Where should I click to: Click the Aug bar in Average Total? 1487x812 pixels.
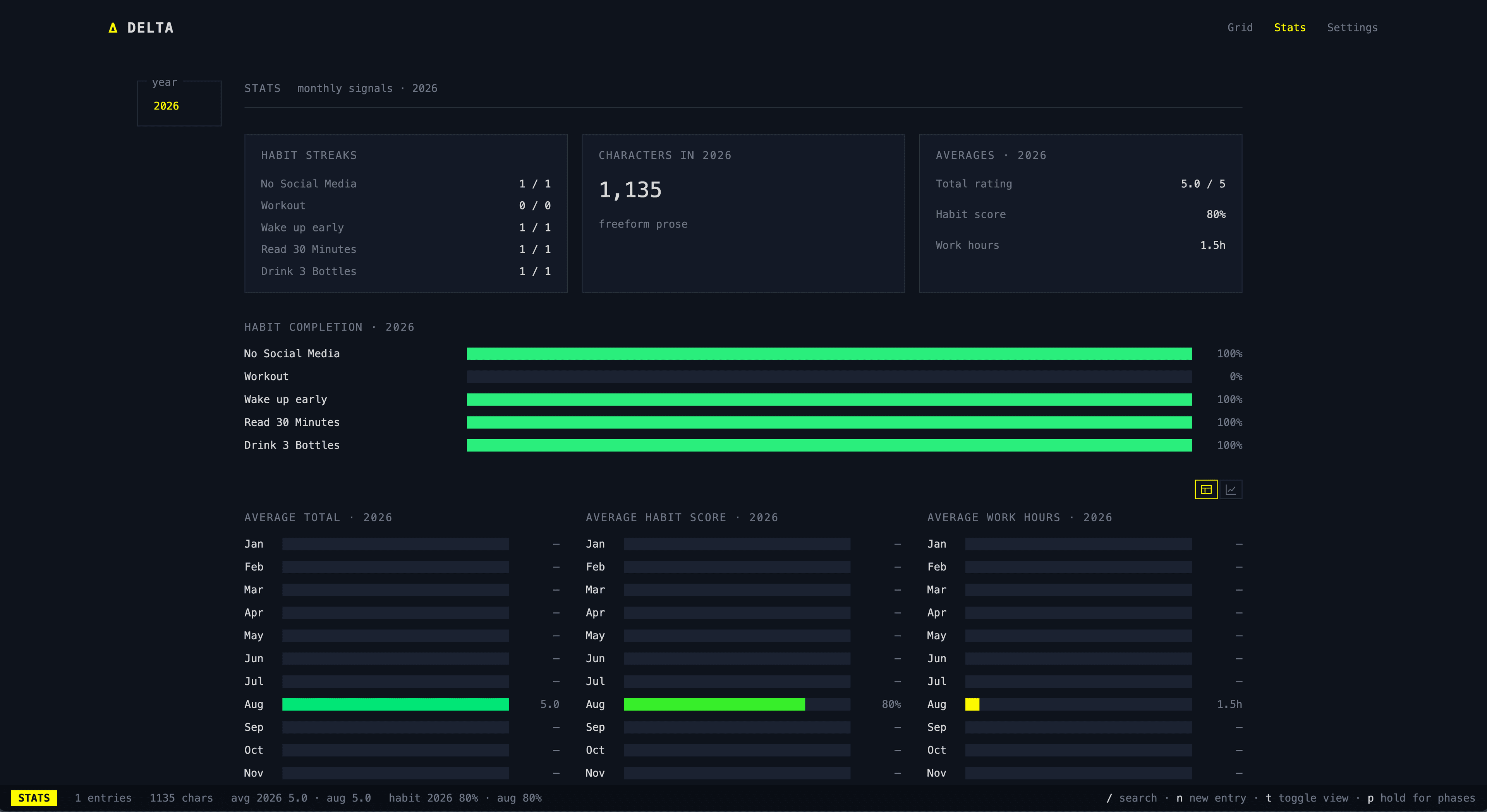(x=395, y=704)
